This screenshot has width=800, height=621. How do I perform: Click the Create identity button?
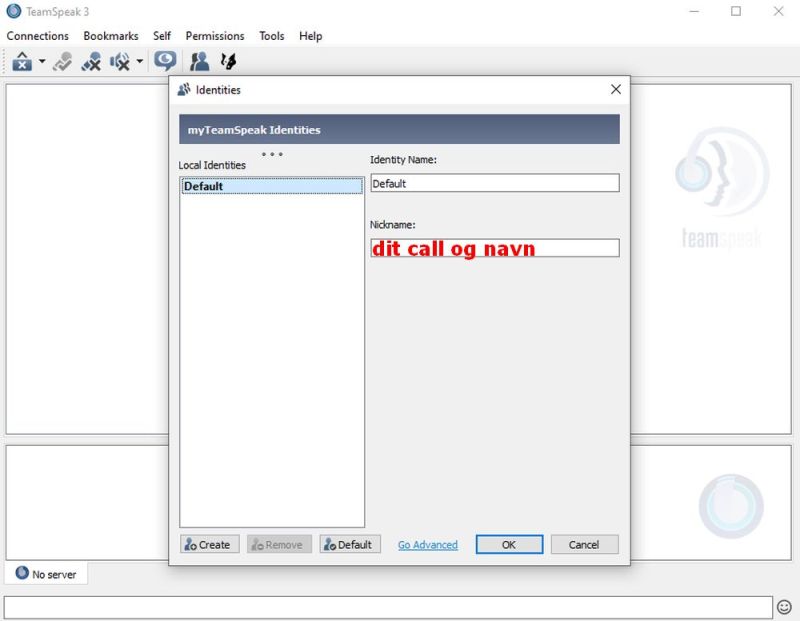pos(210,544)
